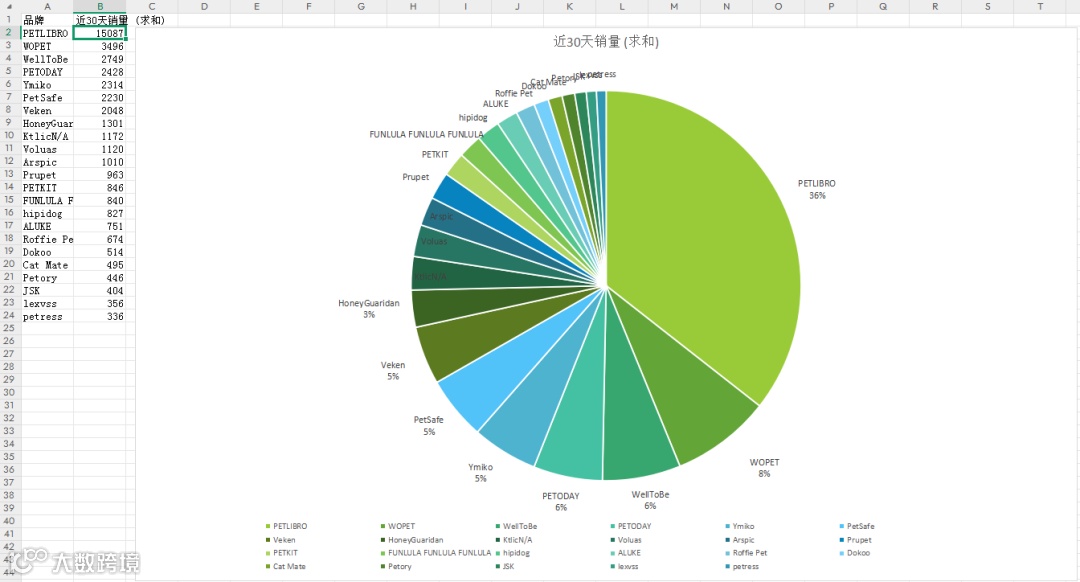Select the cell showing 2428
Screen dimensions: 1080x582
click(x=100, y=72)
